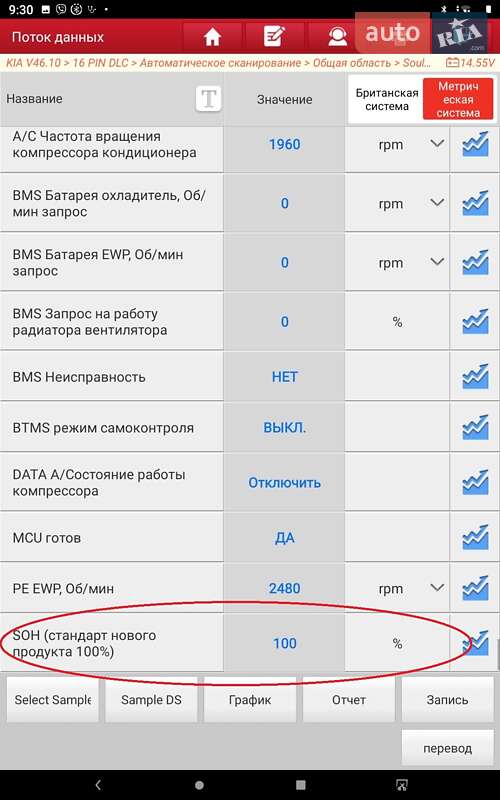Show graph for BMS Неисправность row
The height and width of the screenshot is (800, 500).
pos(475,377)
